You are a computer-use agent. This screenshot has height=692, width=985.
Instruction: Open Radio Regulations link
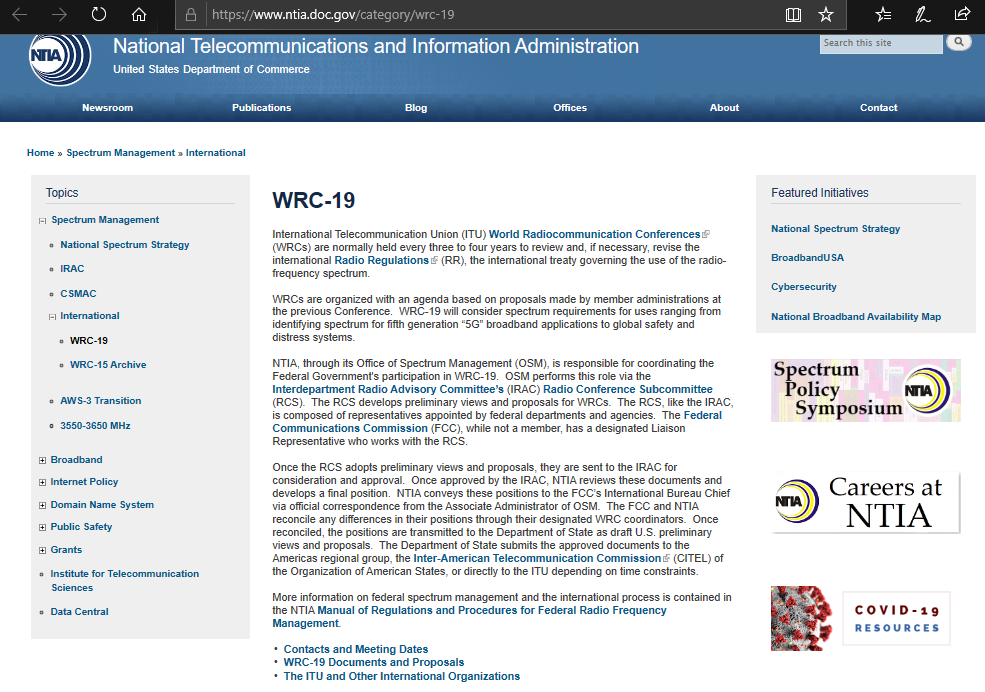pyautogui.click(x=381, y=260)
